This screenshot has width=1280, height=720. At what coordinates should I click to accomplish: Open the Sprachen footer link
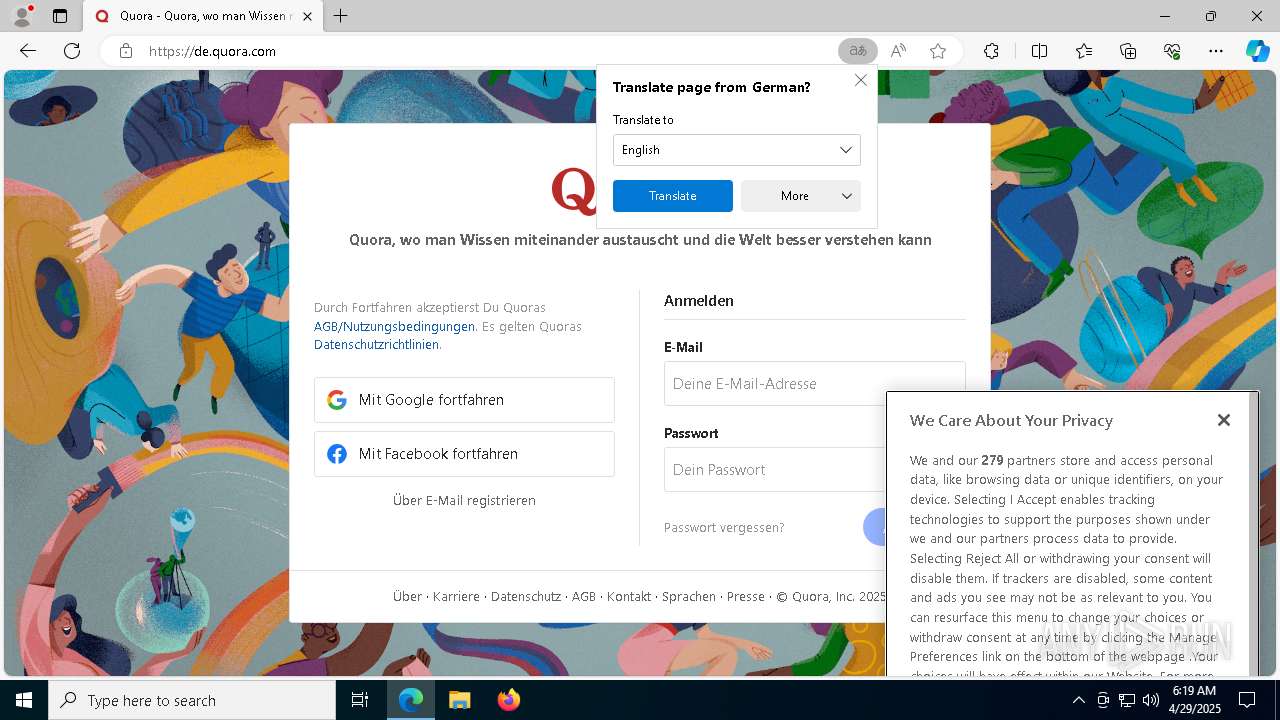(x=689, y=596)
